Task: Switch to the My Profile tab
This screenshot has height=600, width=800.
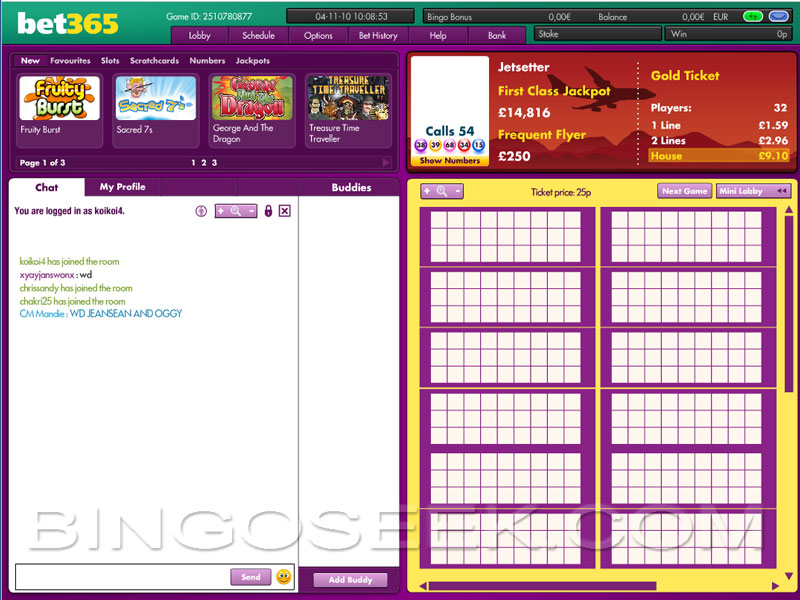Action: click(x=122, y=187)
